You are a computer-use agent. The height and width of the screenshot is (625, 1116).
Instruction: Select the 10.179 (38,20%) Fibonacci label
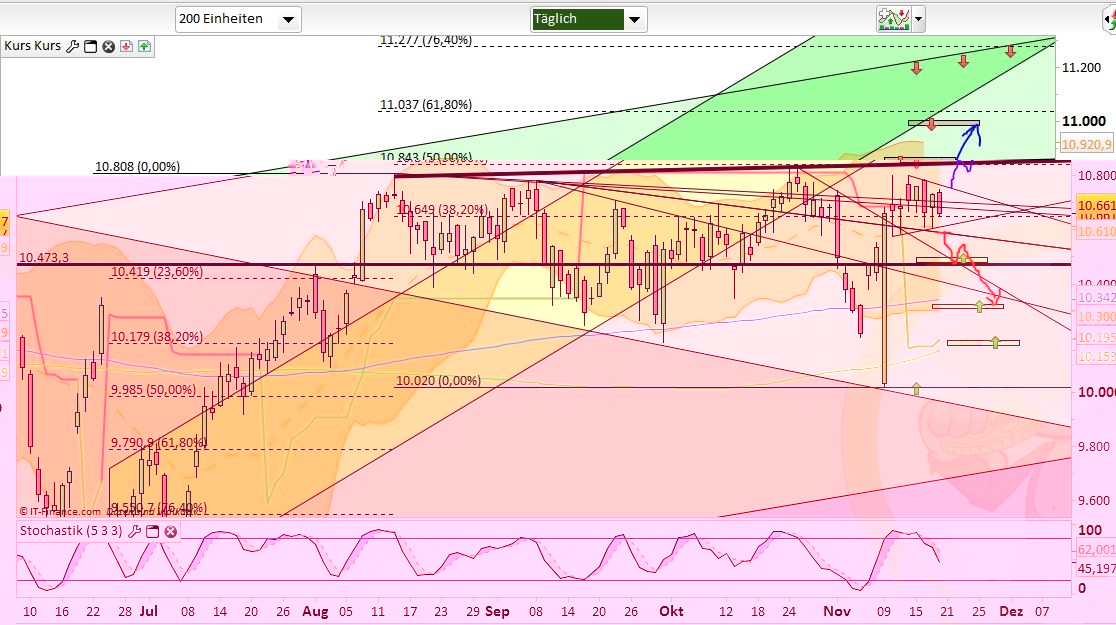point(157,336)
